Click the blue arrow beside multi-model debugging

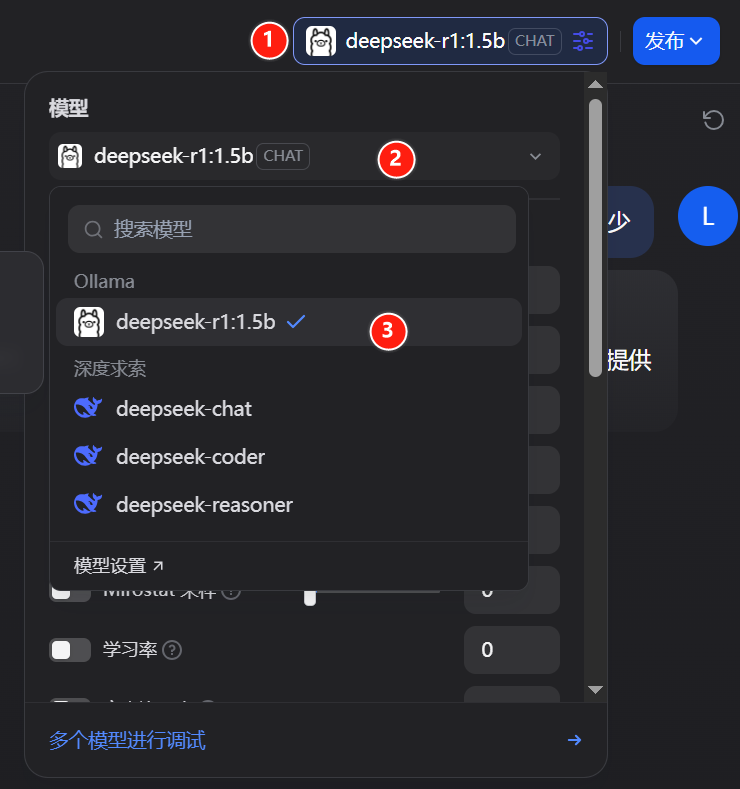574,740
